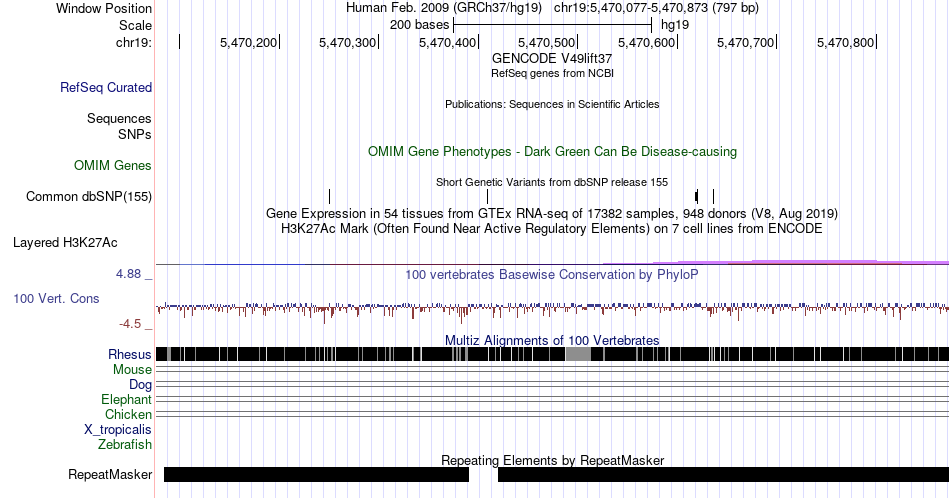Click the X_tropicalis species label
This screenshot has width=950, height=498.
click(x=118, y=430)
